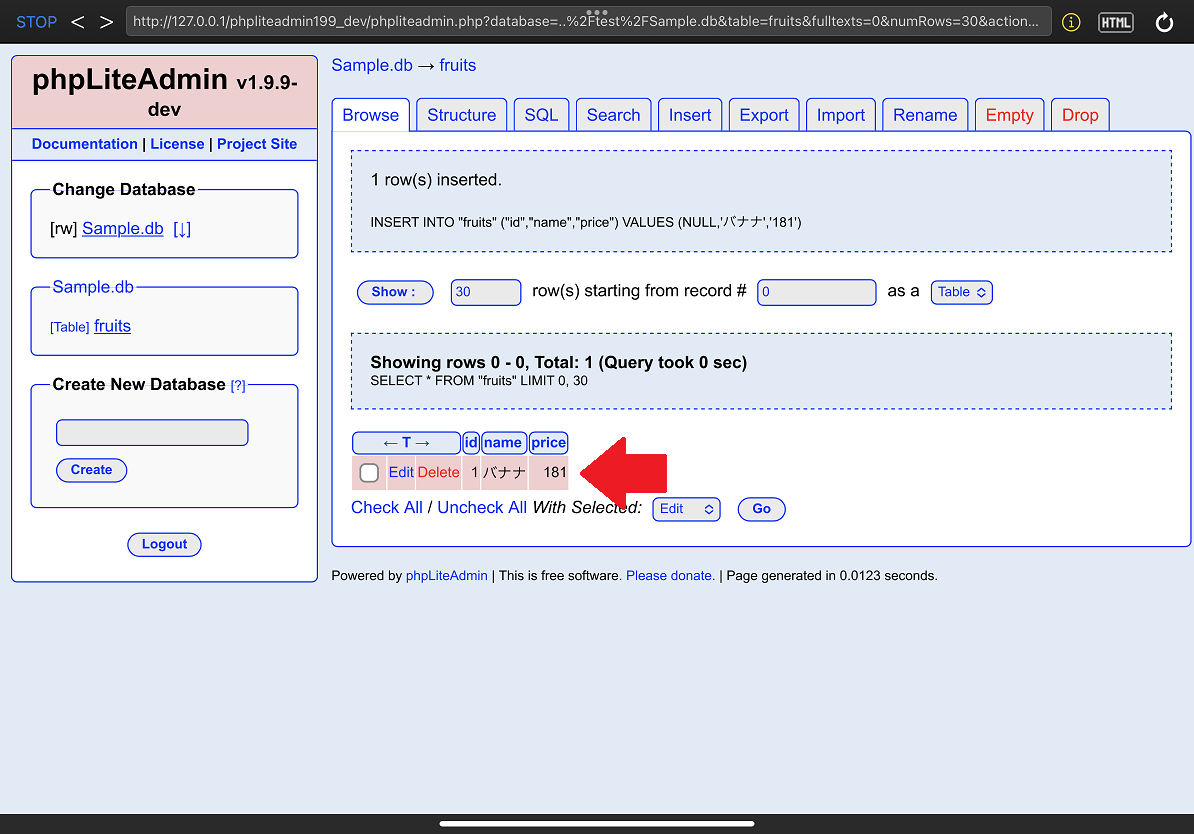Select the Sample.db database in sidebar
The image size is (1194, 834).
click(x=123, y=228)
